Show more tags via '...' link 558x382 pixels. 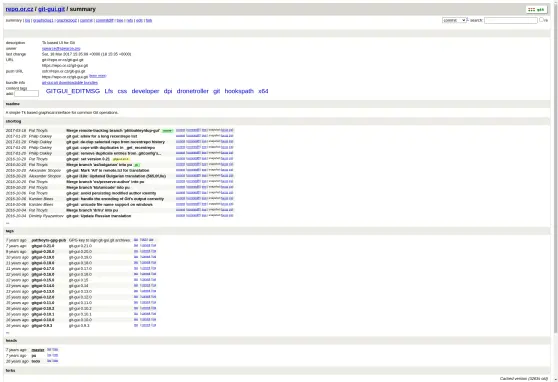[7, 333]
